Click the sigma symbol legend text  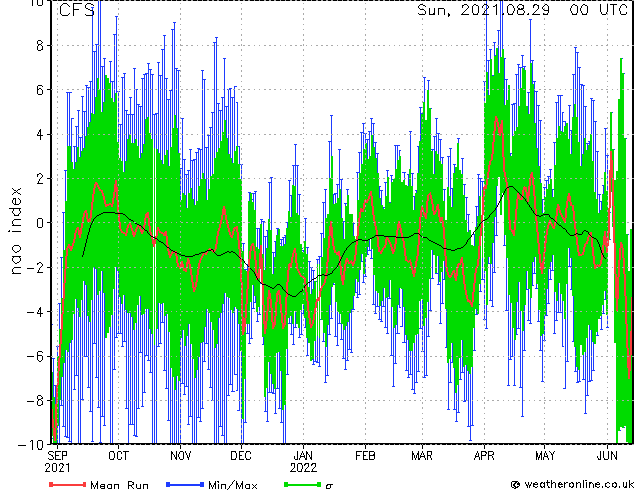click(x=329, y=486)
